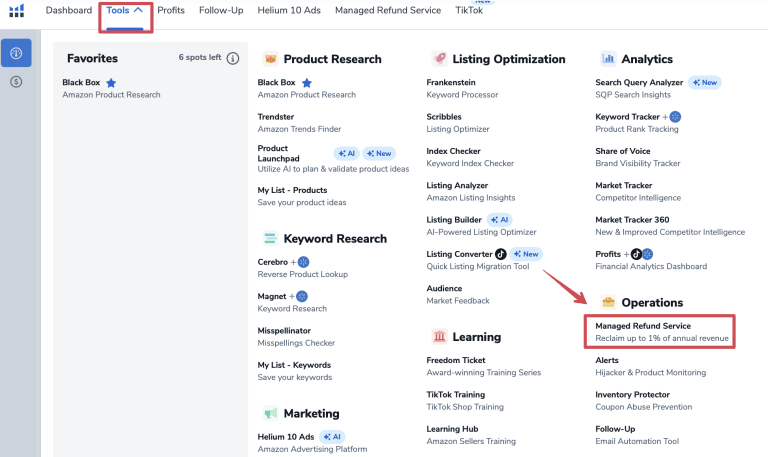768x457 pixels.
Task: Click the Walmart badge beside Magnet
Action: pos(302,296)
